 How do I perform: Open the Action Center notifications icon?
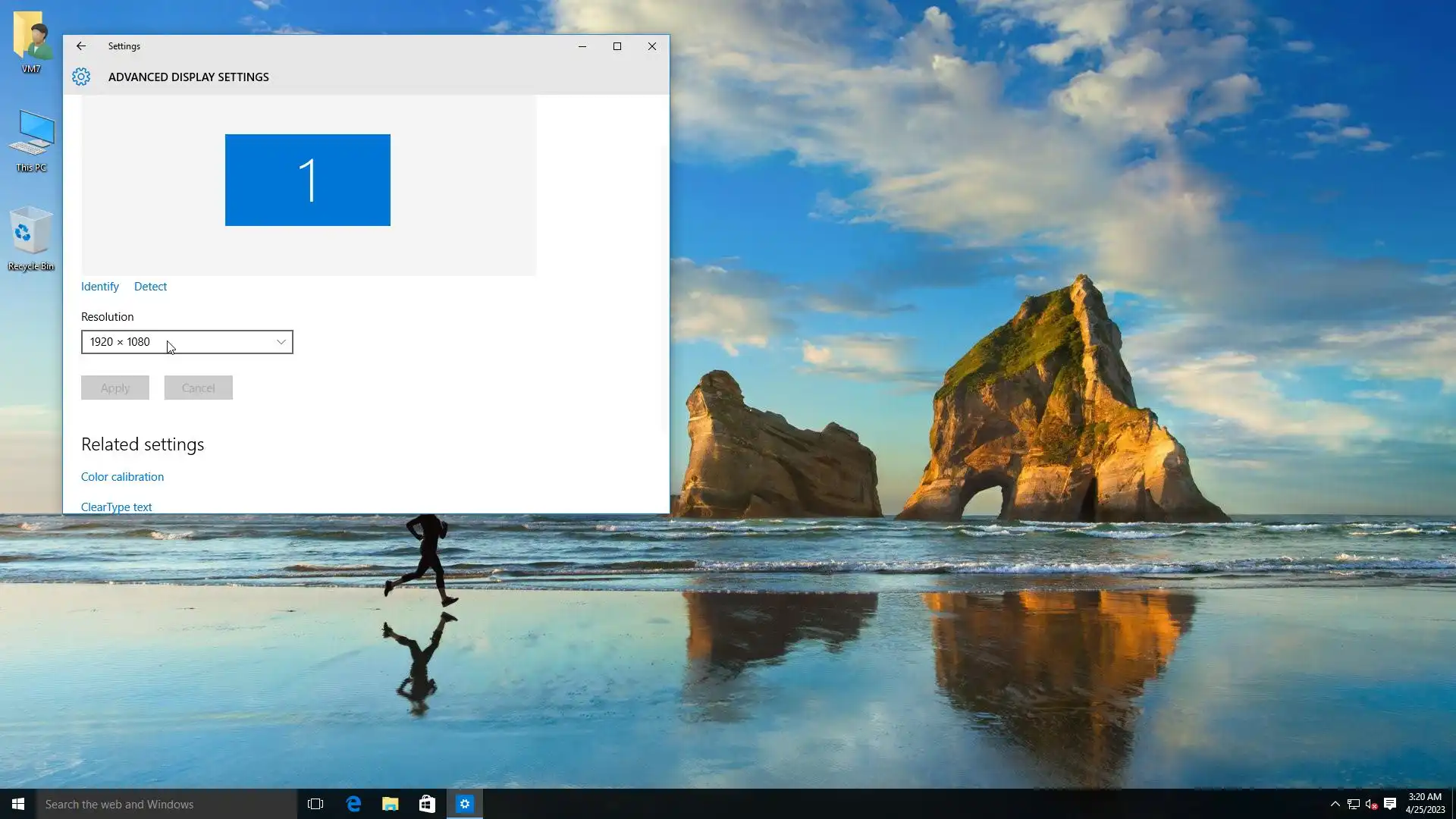tap(1390, 804)
